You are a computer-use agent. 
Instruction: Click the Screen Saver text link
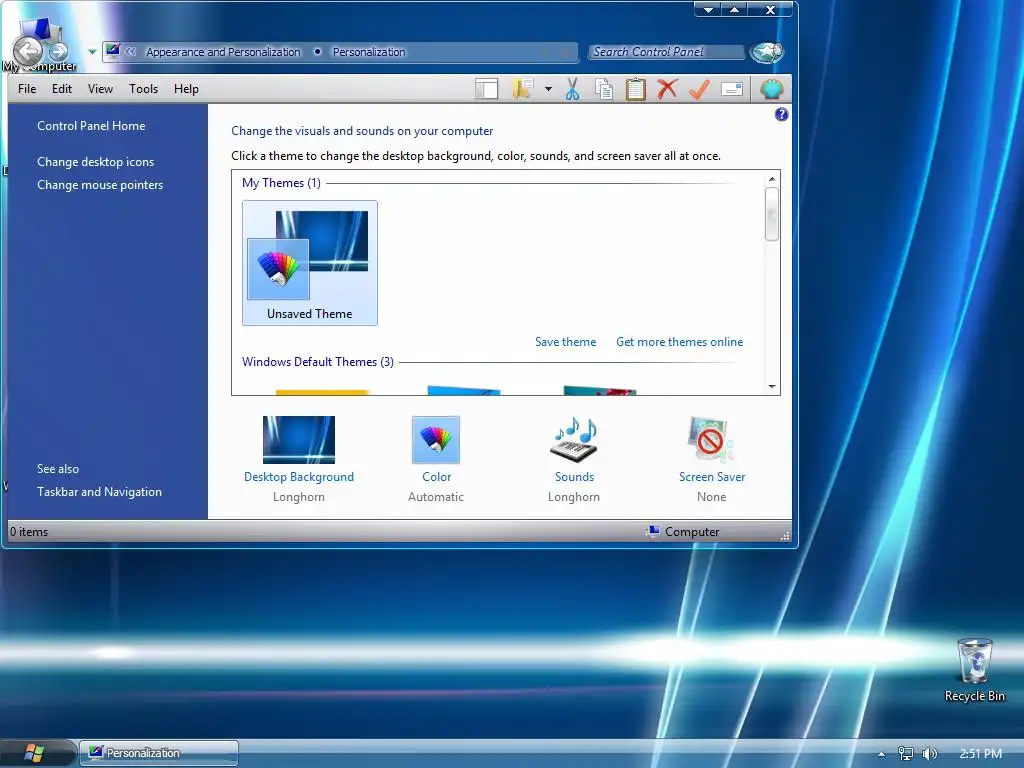click(x=712, y=477)
